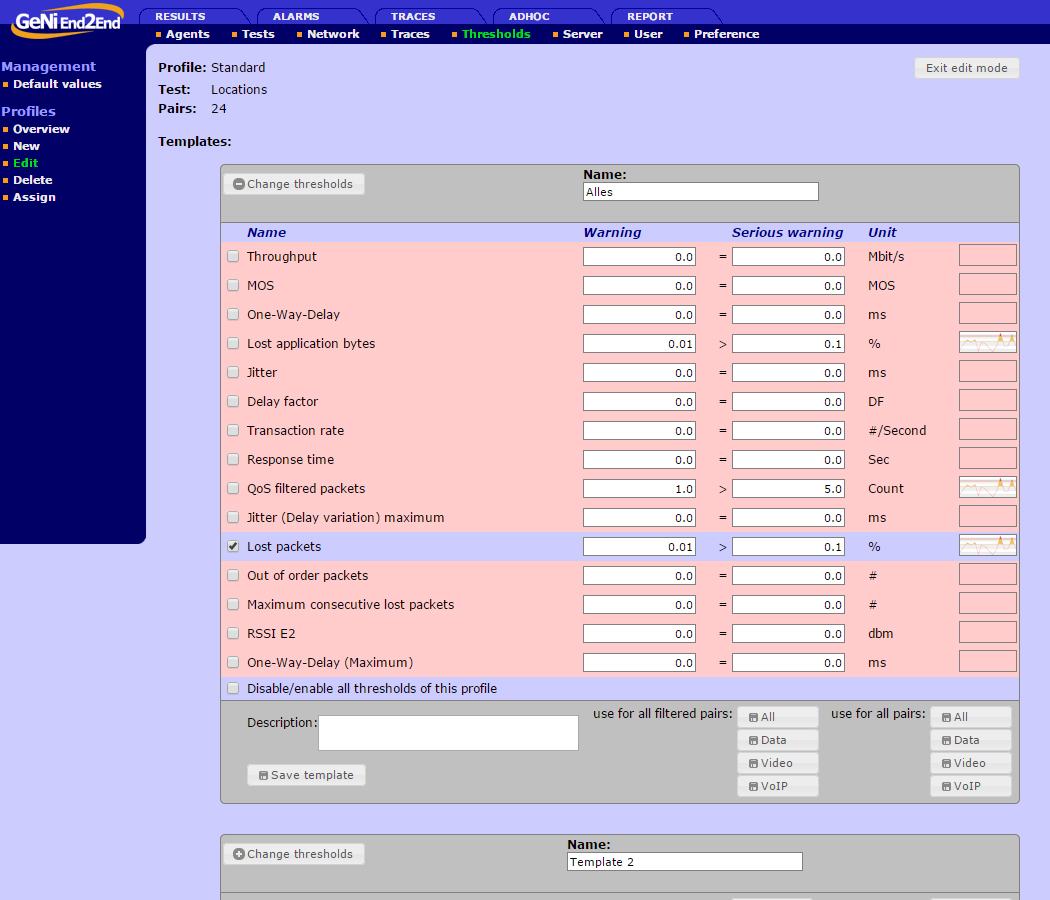Enable the Lost application bytes checkbox

point(233,344)
